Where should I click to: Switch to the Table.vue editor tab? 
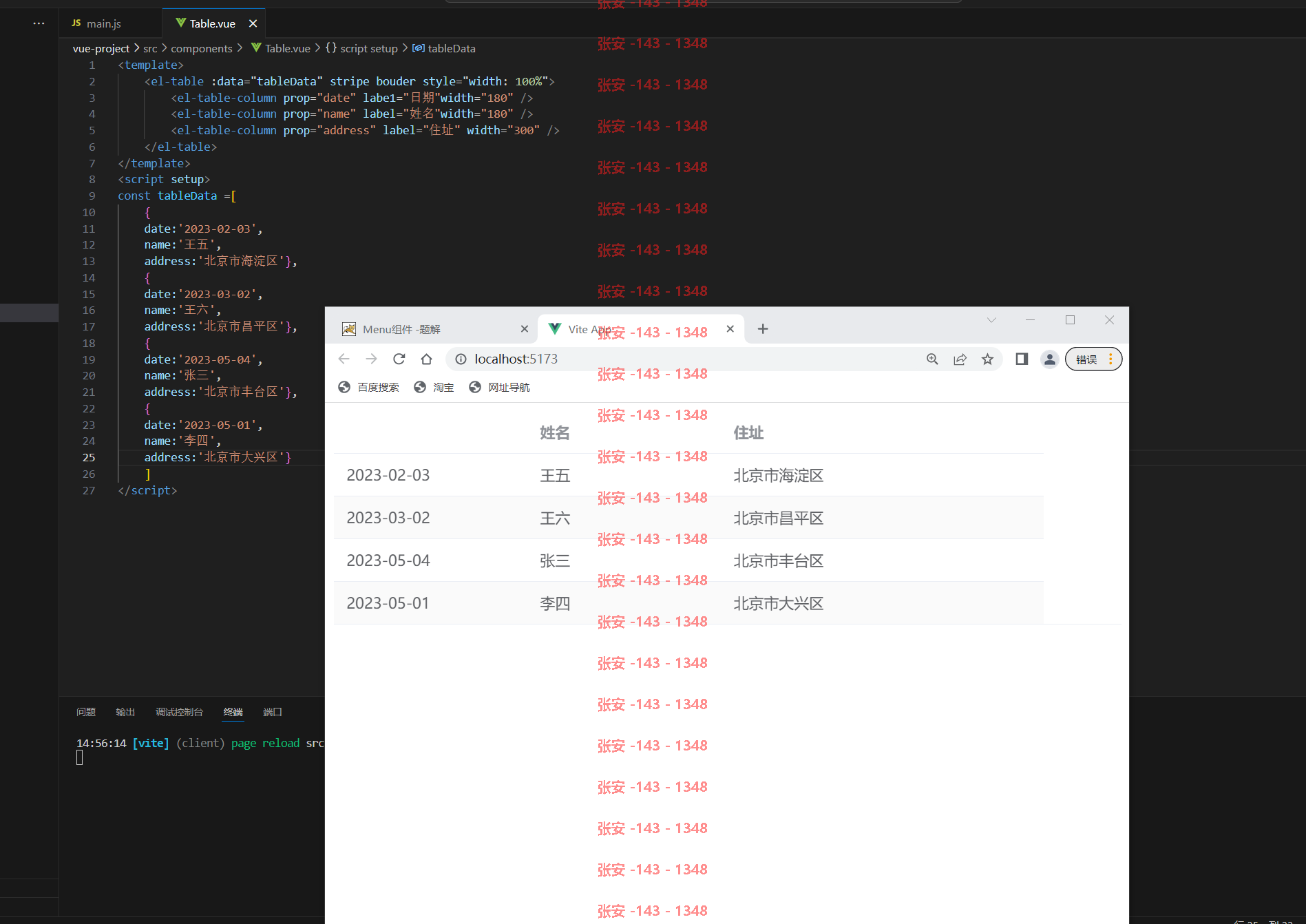[213, 23]
